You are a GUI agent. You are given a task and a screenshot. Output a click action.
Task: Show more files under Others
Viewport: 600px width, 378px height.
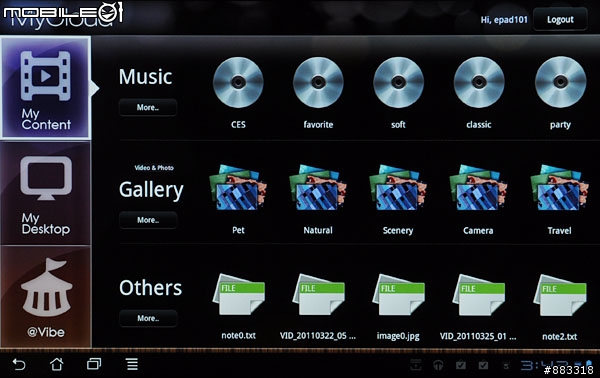pyautogui.click(x=148, y=318)
